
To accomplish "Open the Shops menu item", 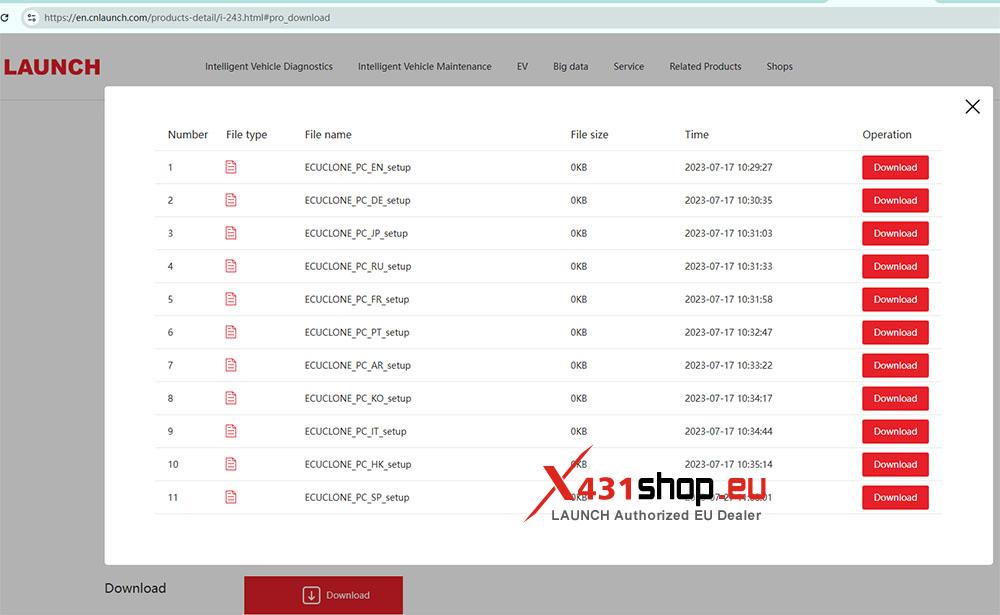I will [779, 66].
